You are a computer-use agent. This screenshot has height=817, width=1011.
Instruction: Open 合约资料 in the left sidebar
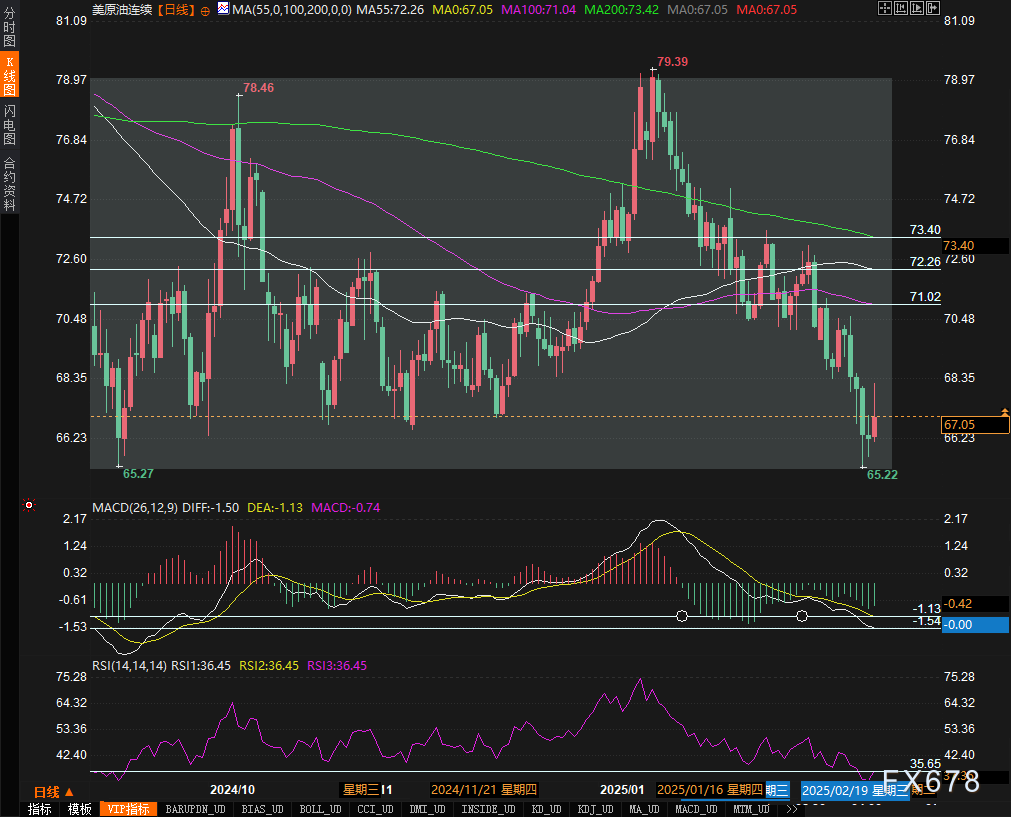point(9,183)
